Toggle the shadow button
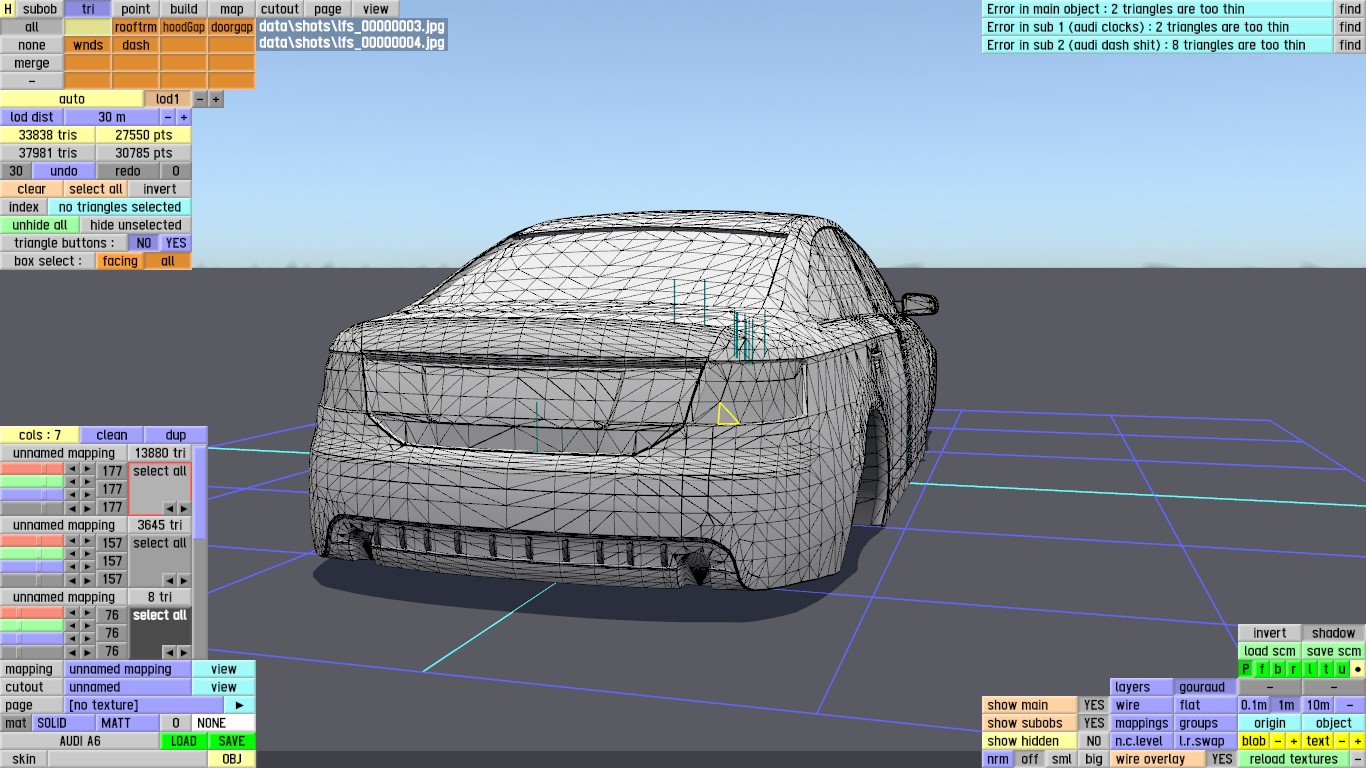1366x768 pixels. (x=1334, y=633)
